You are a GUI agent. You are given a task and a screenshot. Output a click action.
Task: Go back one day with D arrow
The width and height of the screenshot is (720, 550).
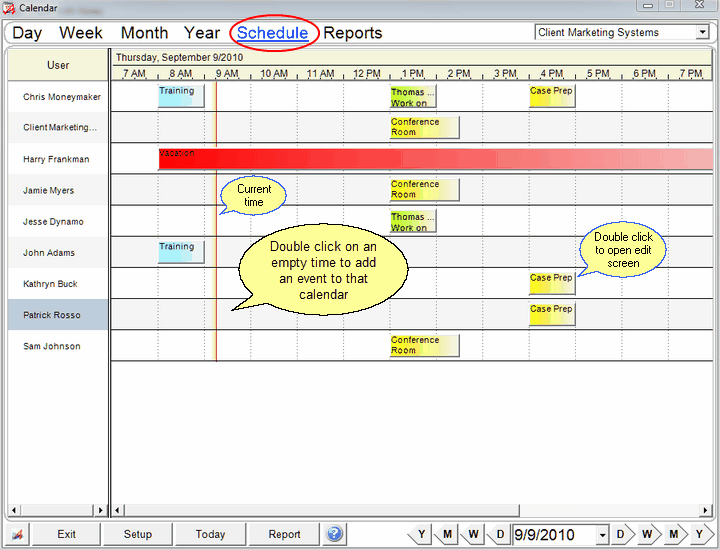(499, 534)
